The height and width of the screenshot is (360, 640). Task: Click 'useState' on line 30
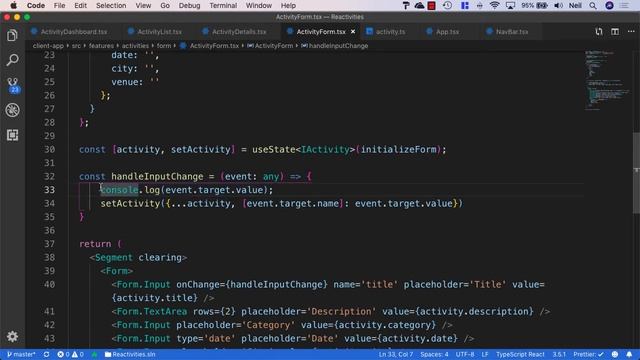tap(273, 149)
